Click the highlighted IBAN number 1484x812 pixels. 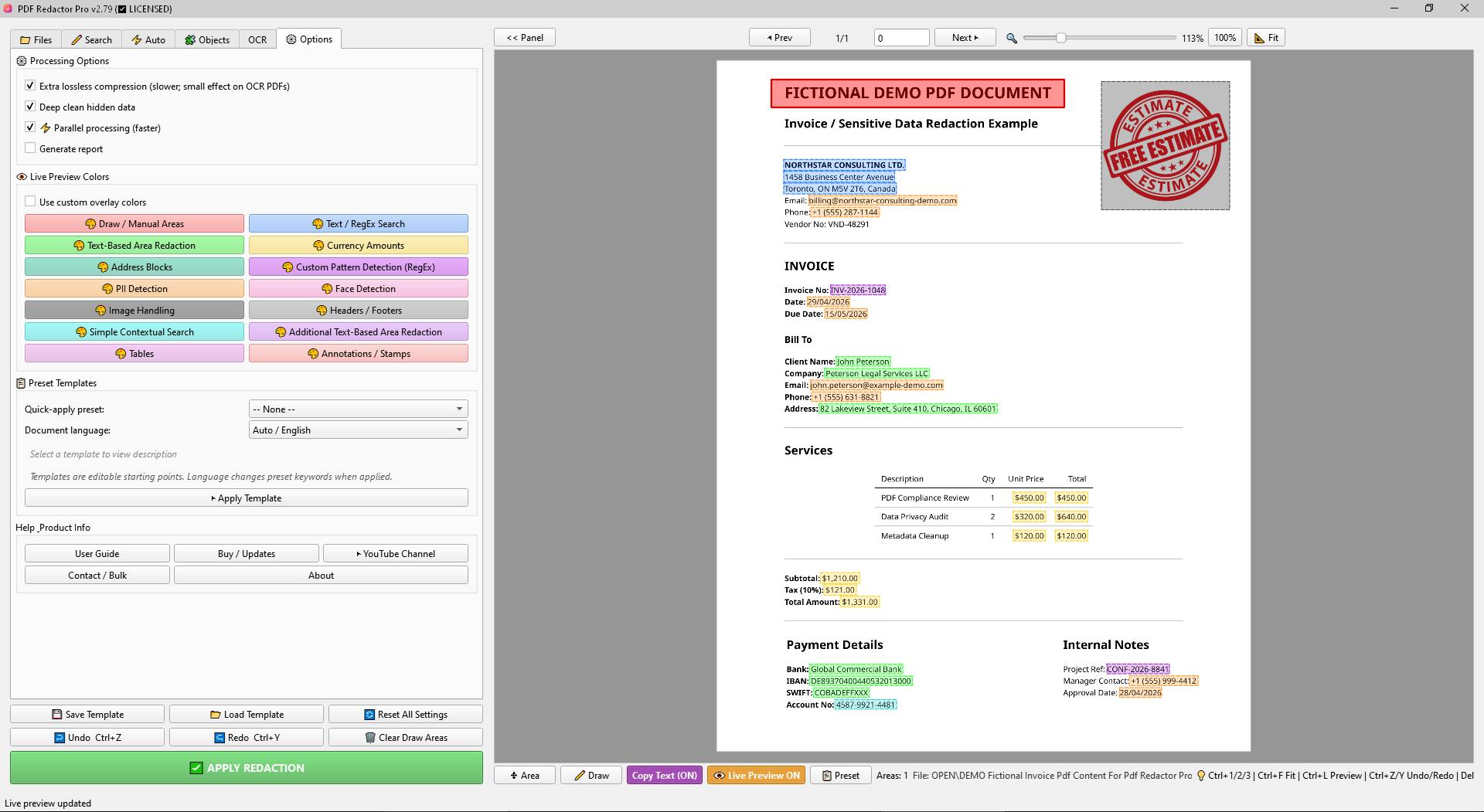[x=861, y=681]
